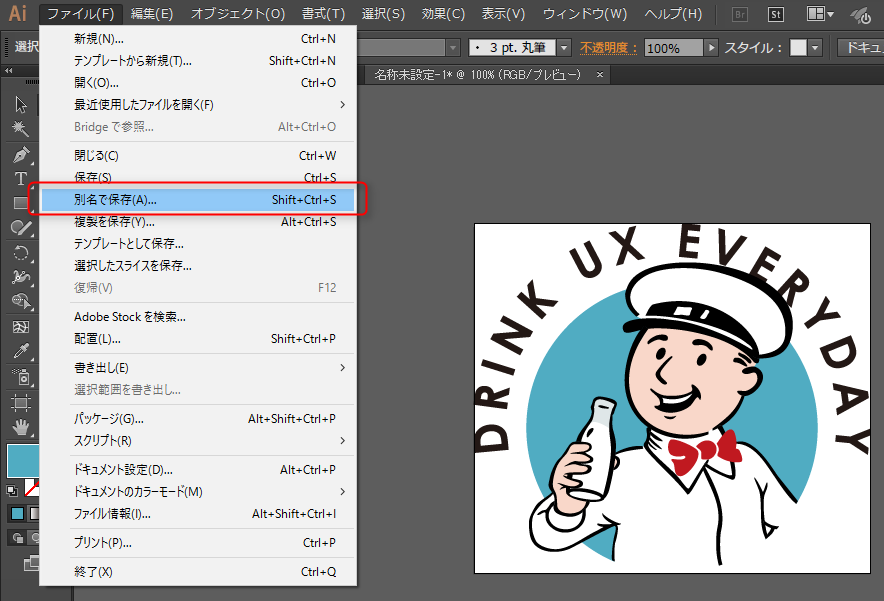Select the Type tool
The height and width of the screenshot is (601, 884).
coord(20,179)
